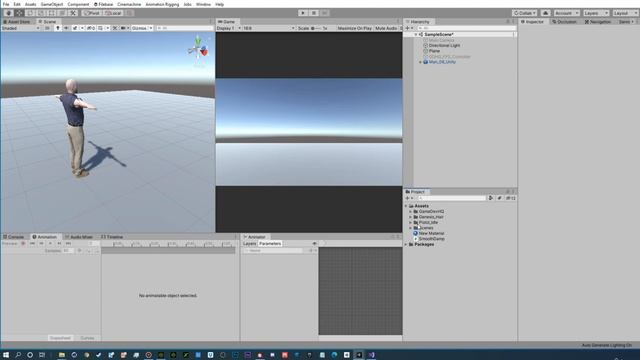The height and width of the screenshot is (360, 640).
Task: Open the custom editor tools icon
Action: coord(73,13)
